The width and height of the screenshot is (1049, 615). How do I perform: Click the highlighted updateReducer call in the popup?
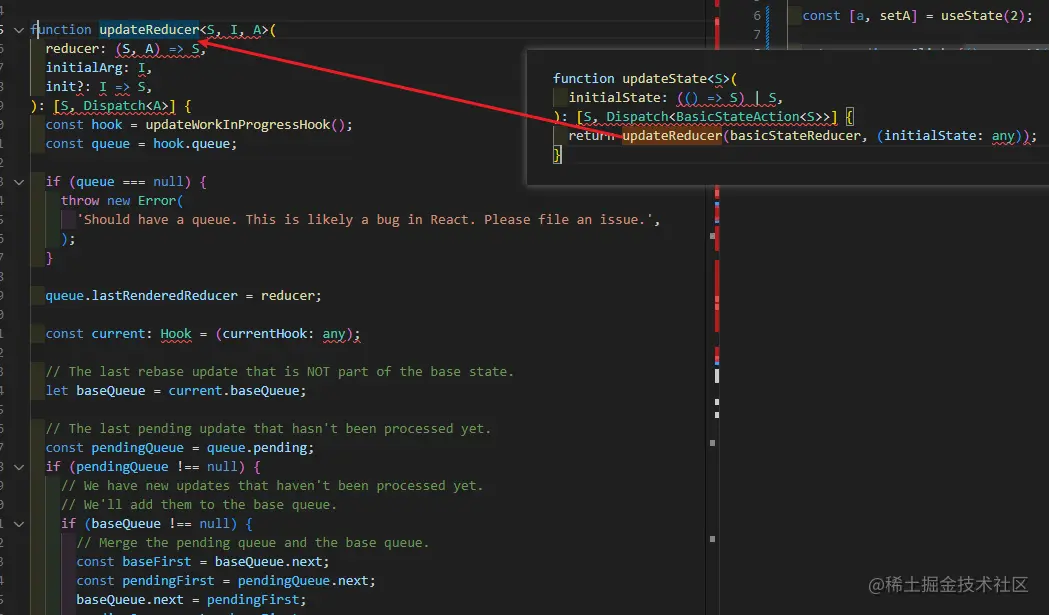click(672, 136)
